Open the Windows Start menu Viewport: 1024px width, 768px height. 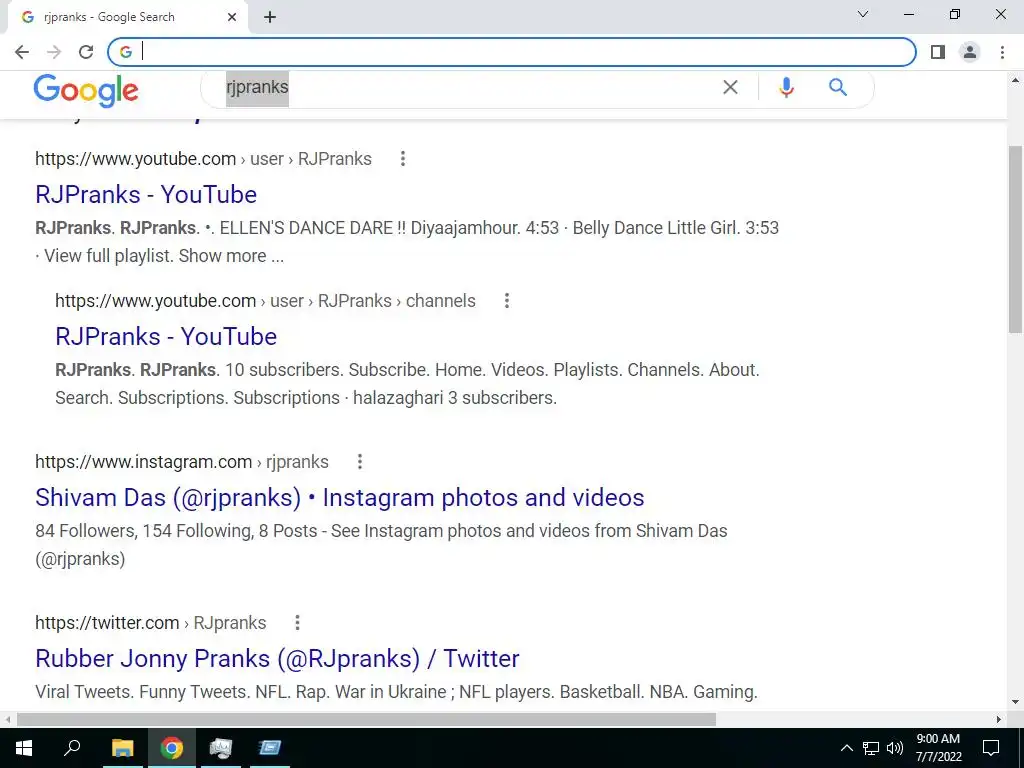(24, 748)
